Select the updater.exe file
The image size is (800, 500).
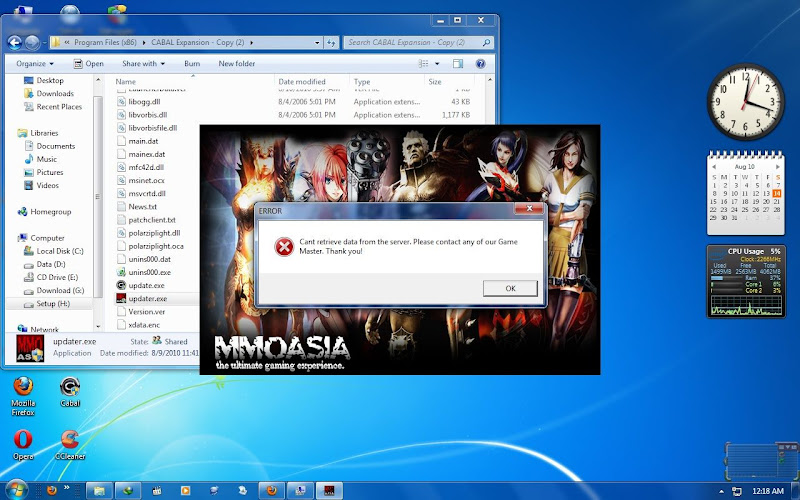tap(147, 298)
